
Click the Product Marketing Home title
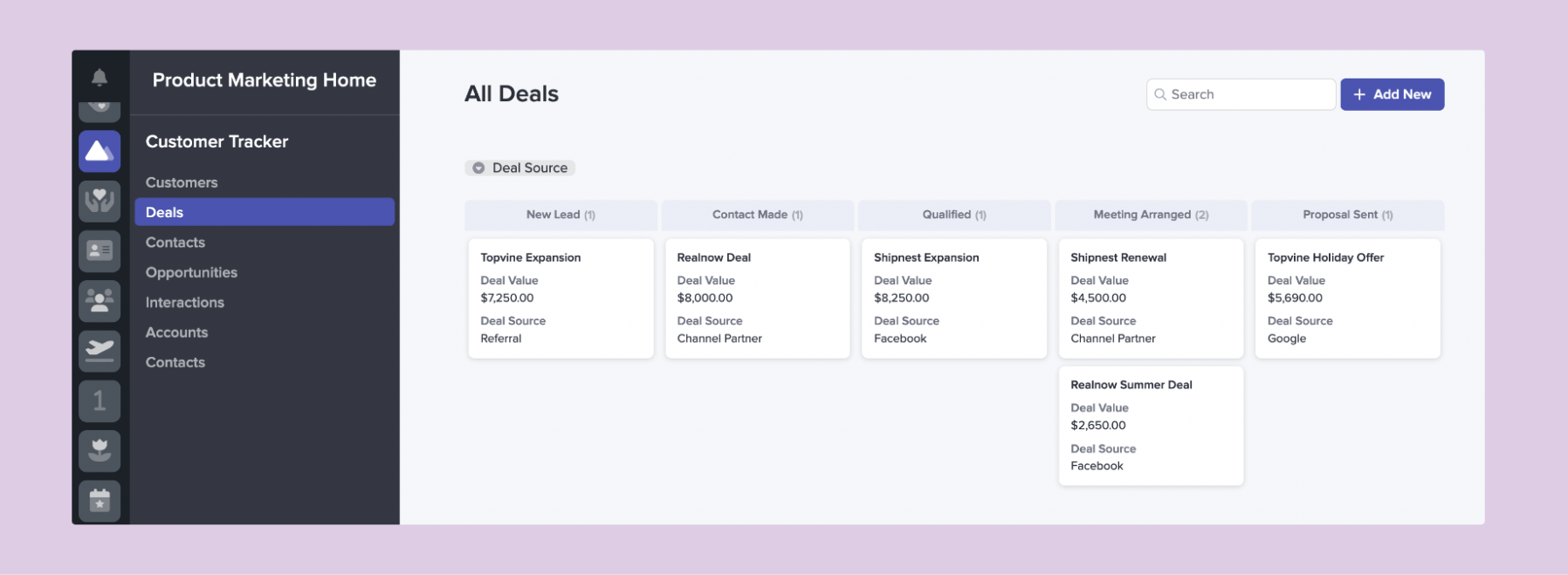pyautogui.click(x=265, y=80)
